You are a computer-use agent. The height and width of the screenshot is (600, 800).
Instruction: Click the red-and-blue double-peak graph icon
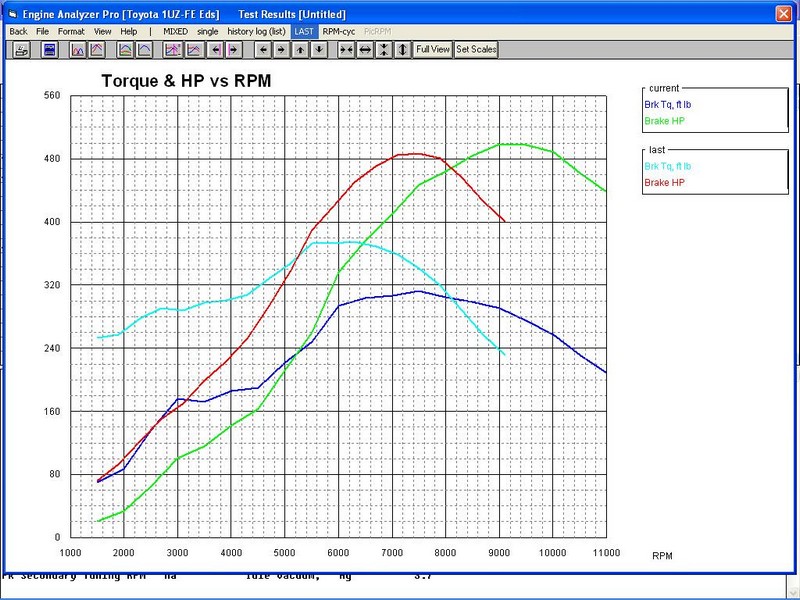pyautogui.click(x=78, y=49)
